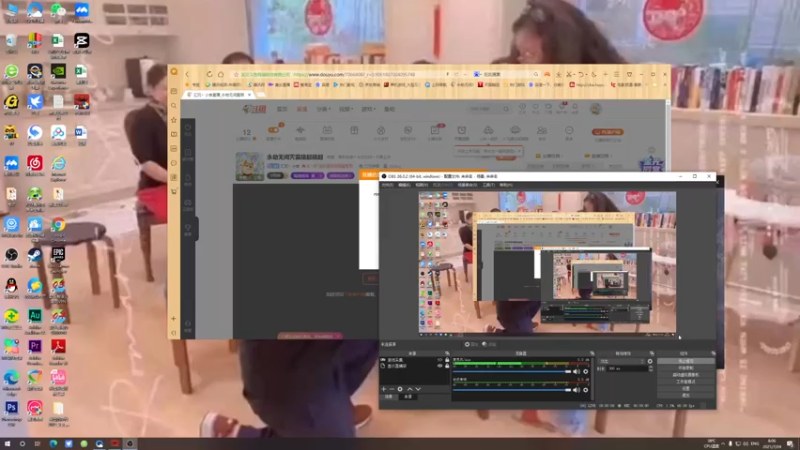Mute the first OBS mixer channel

pos(577,371)
